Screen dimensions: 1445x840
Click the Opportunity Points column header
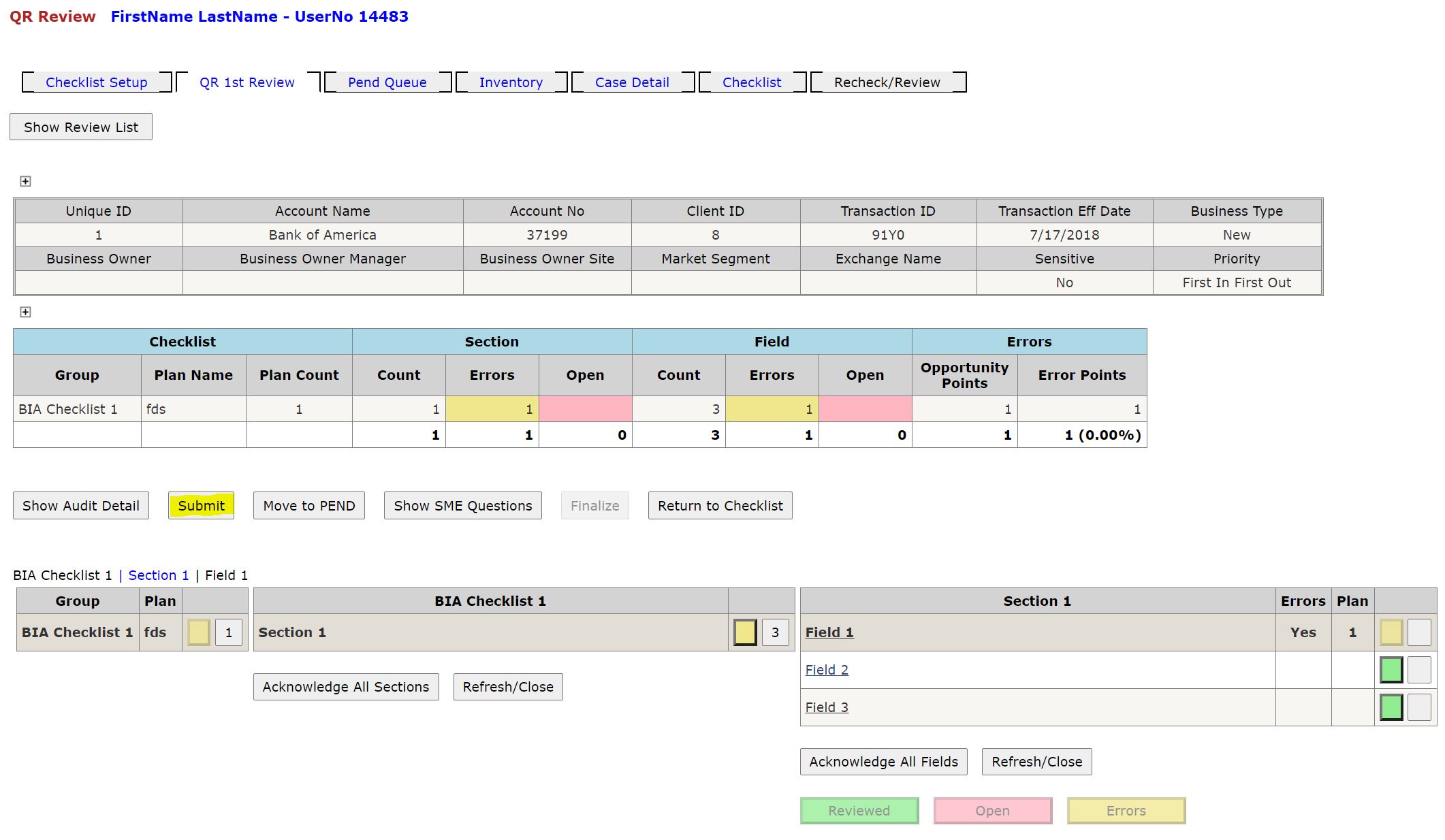965,375
